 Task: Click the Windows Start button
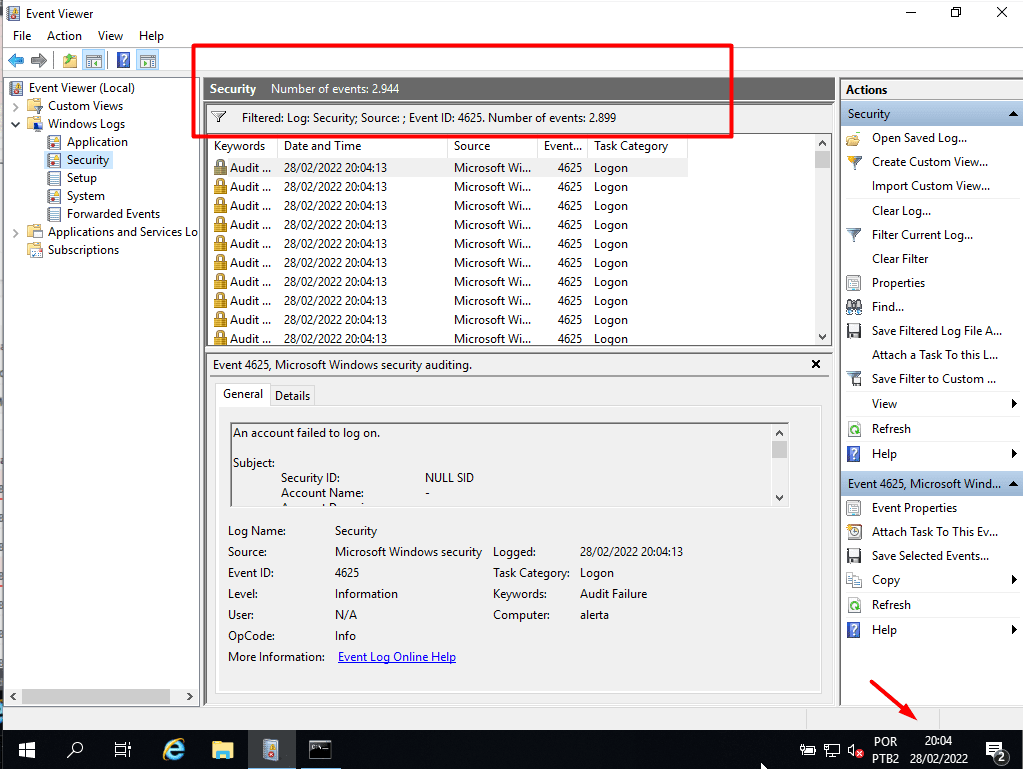coord(27,749)
